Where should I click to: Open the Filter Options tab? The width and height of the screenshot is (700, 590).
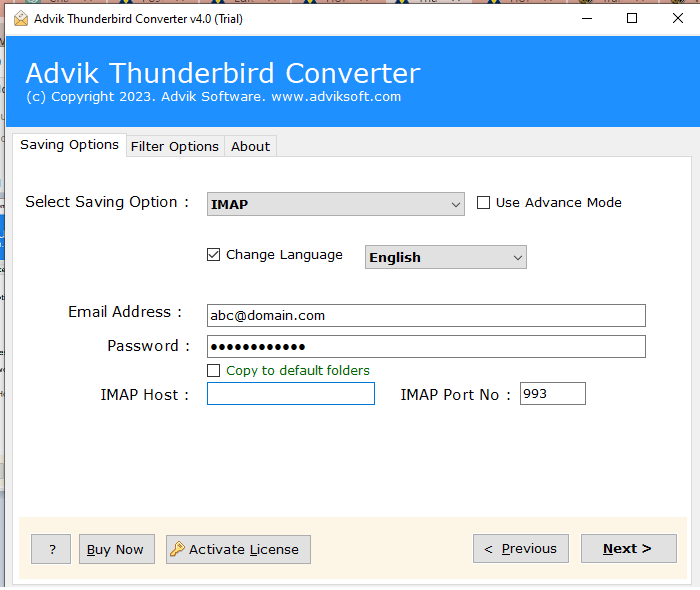[x=175, y=146]
